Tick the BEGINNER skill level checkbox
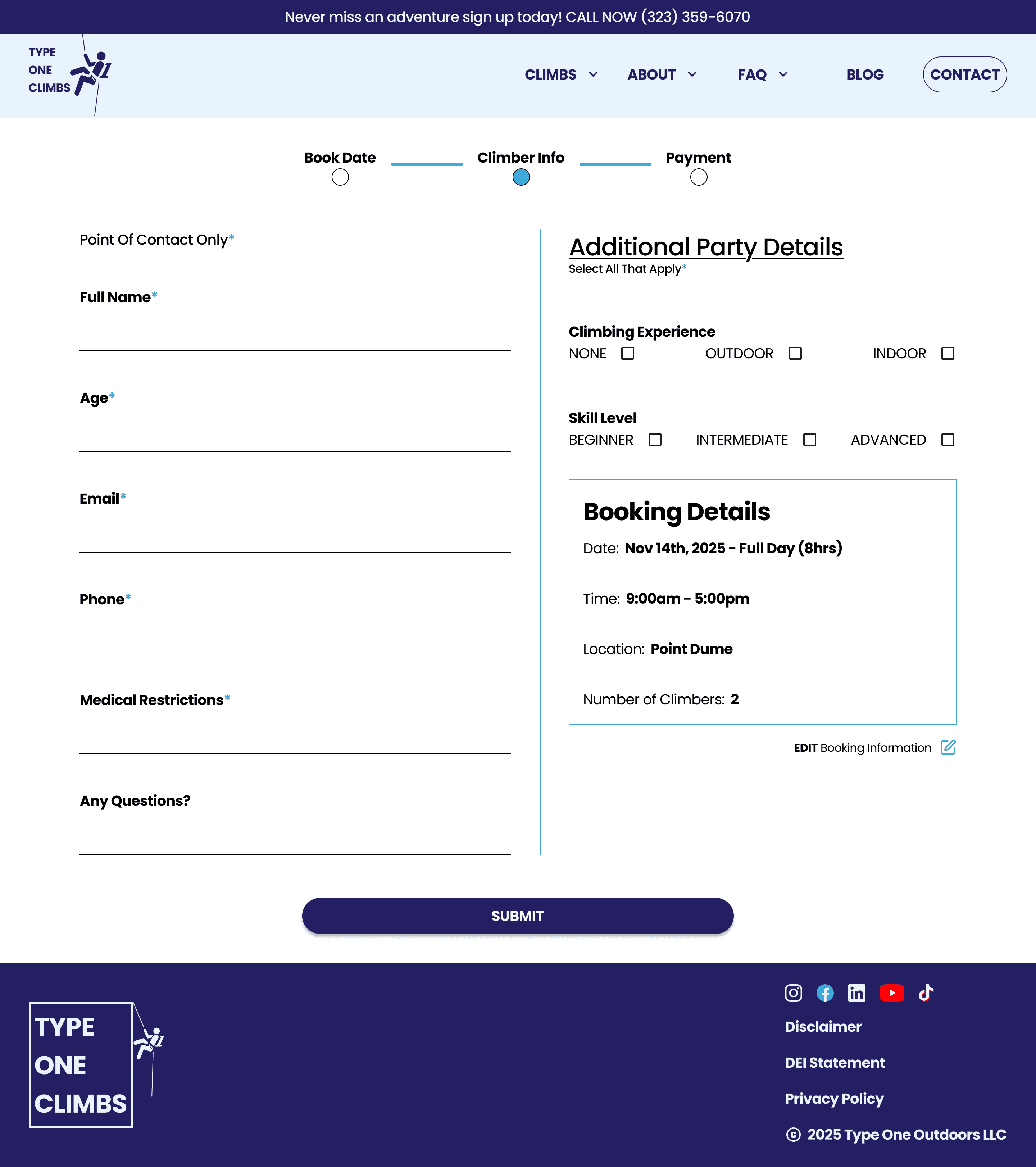 pyautogui.click(x=655, y=440)
